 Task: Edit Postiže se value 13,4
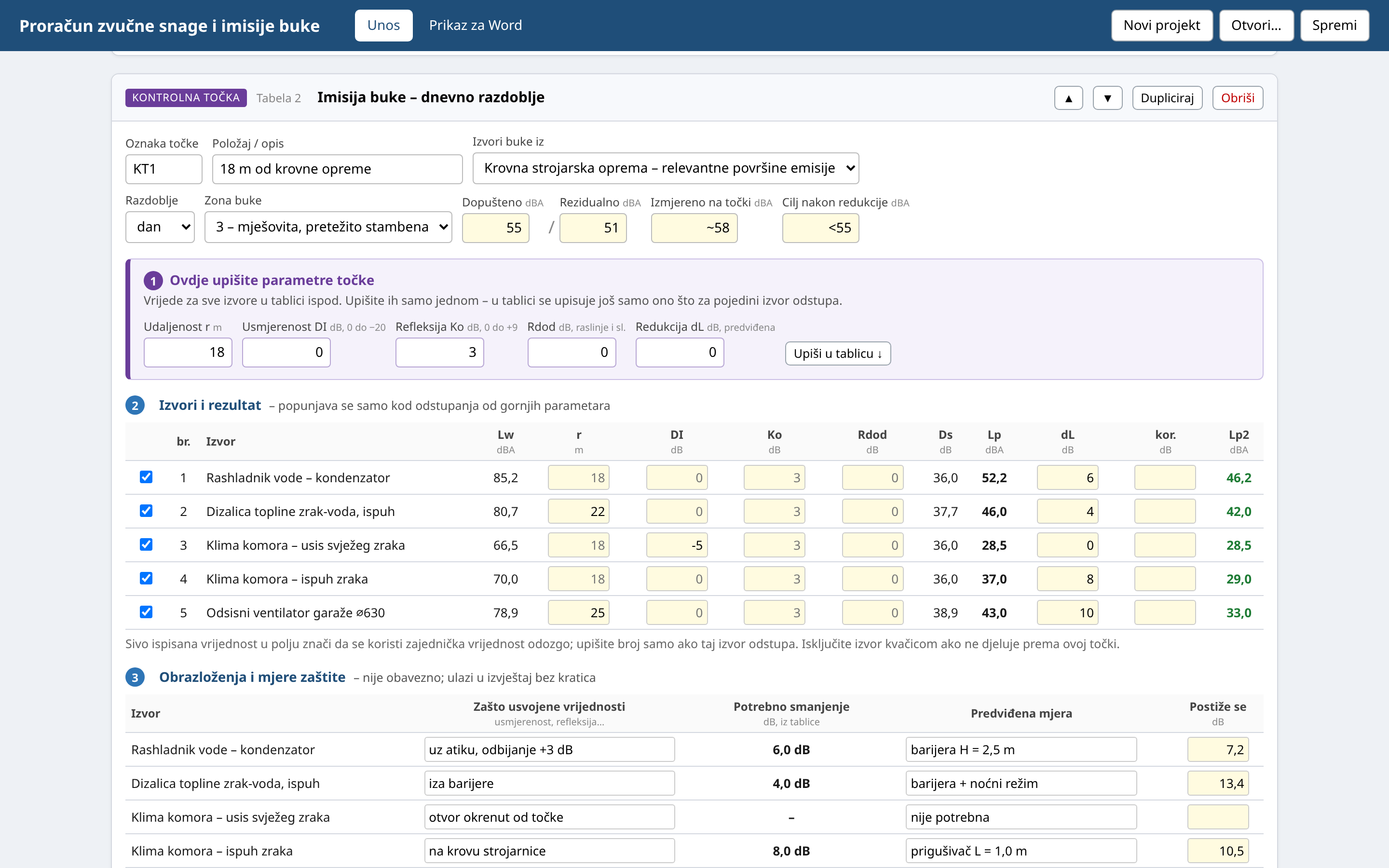coord(1217,783)
